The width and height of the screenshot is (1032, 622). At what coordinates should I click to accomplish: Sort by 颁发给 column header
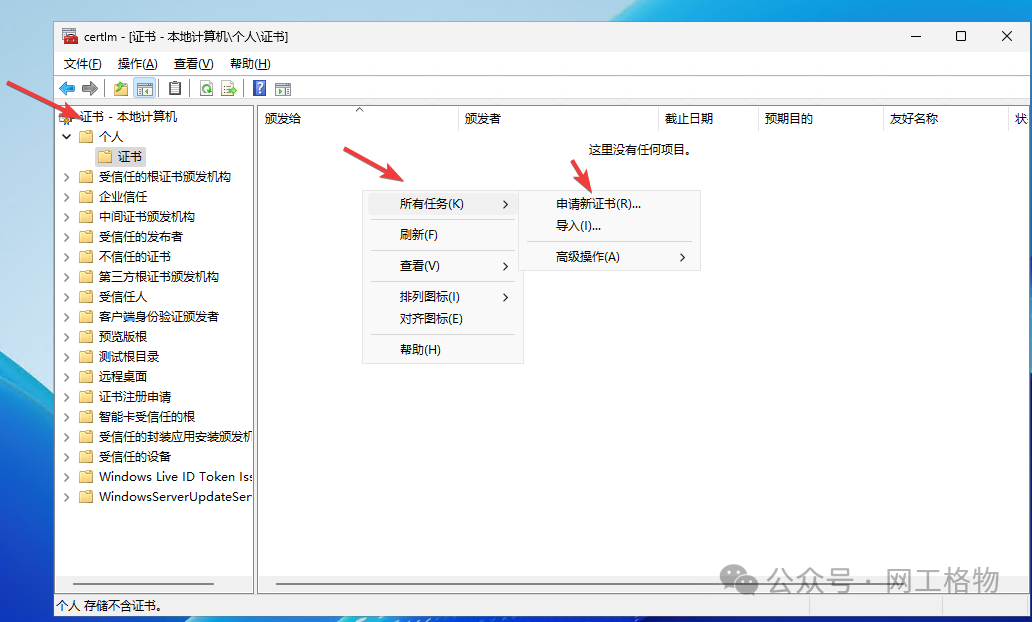358,118
